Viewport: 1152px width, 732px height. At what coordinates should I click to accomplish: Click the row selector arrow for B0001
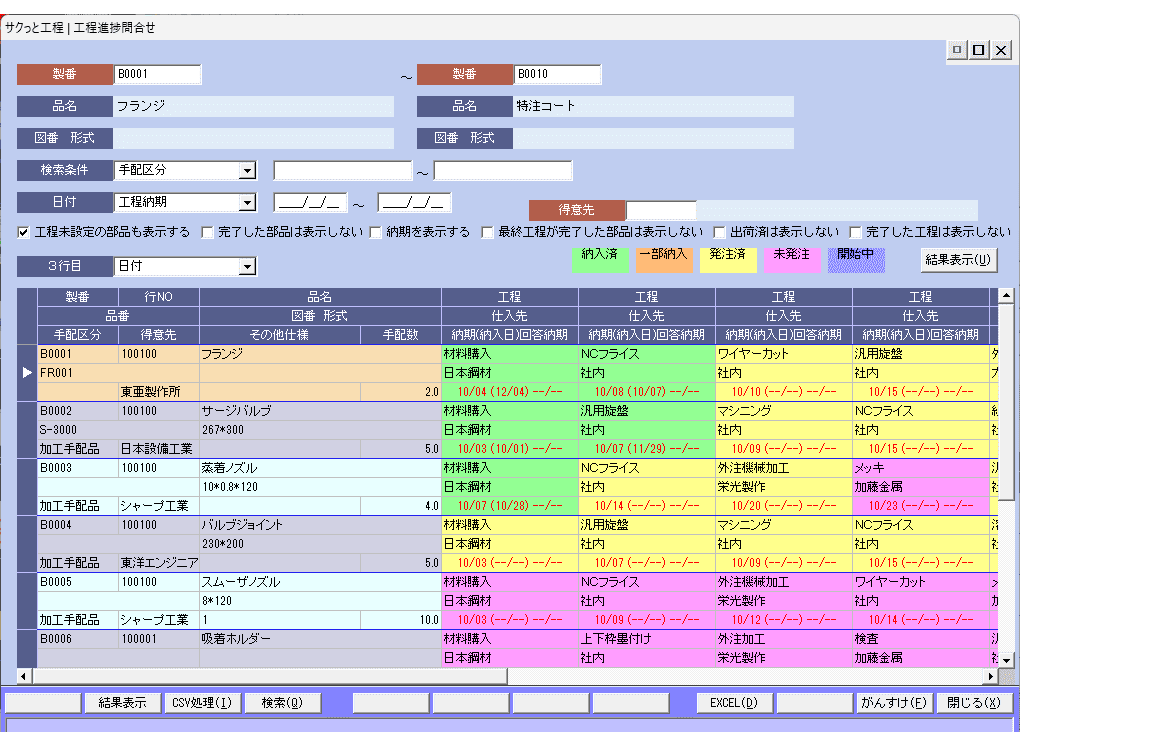pyautogui.click(x=27, y=372)
